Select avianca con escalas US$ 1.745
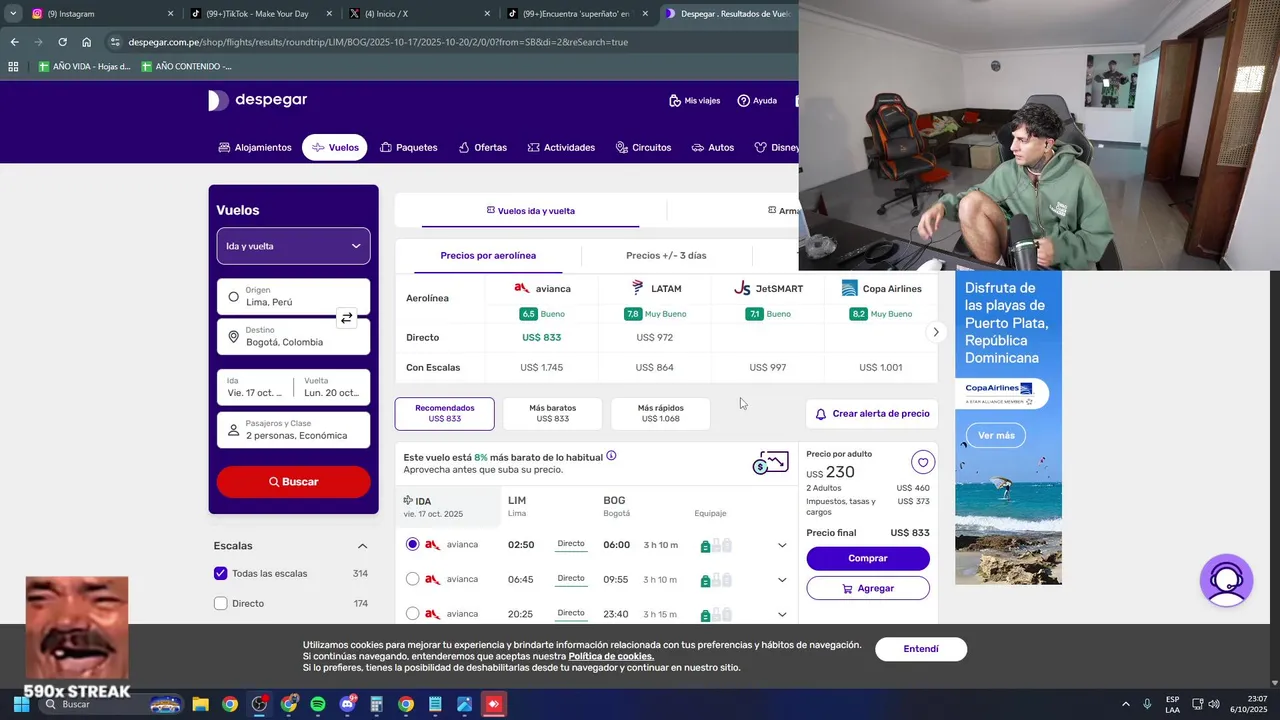The image size is (1280, 720). [x=541, y=368]
